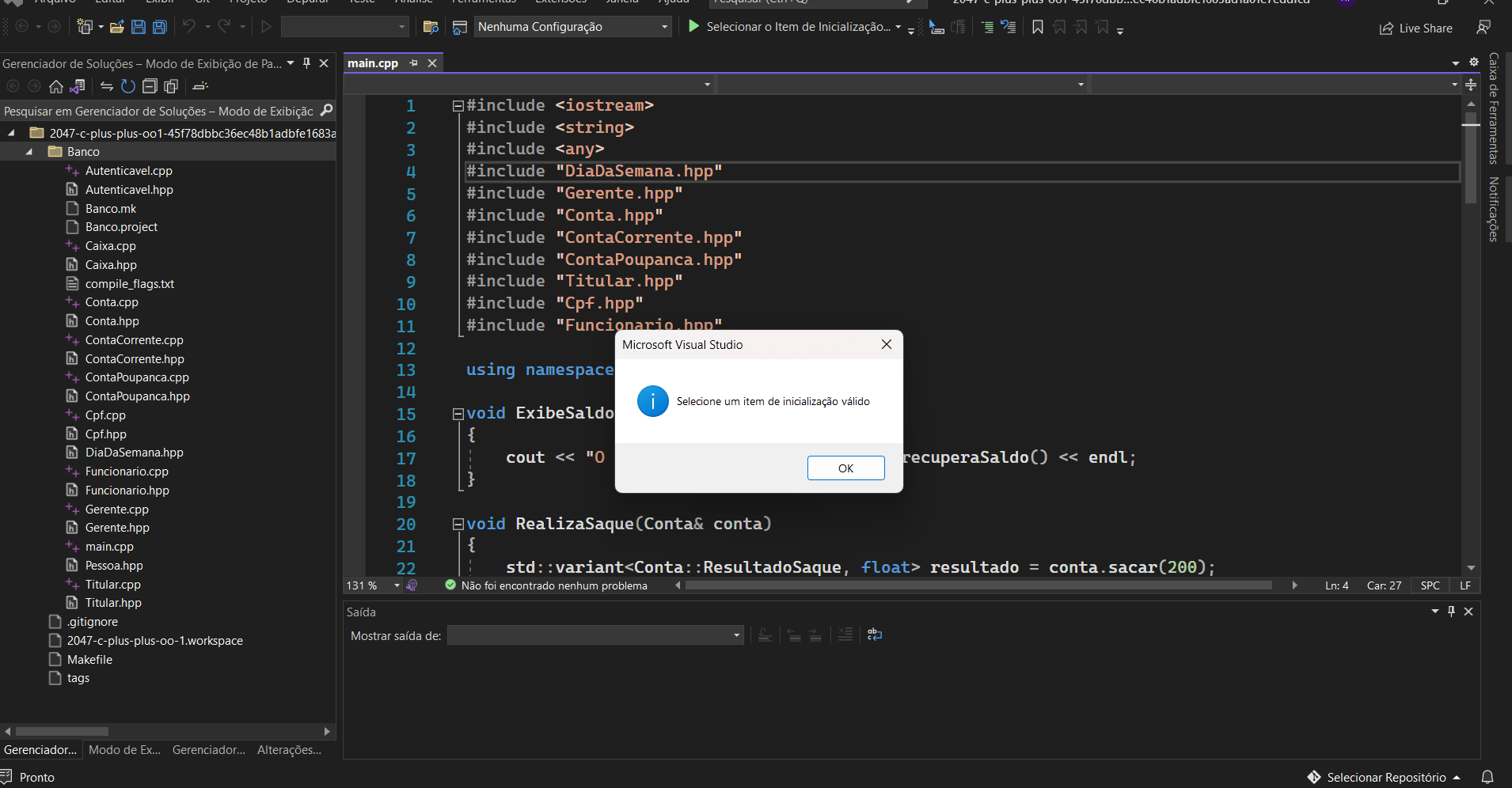
Task: Close the Gerenciador de Soluções panel
Action: click(324, 63)
